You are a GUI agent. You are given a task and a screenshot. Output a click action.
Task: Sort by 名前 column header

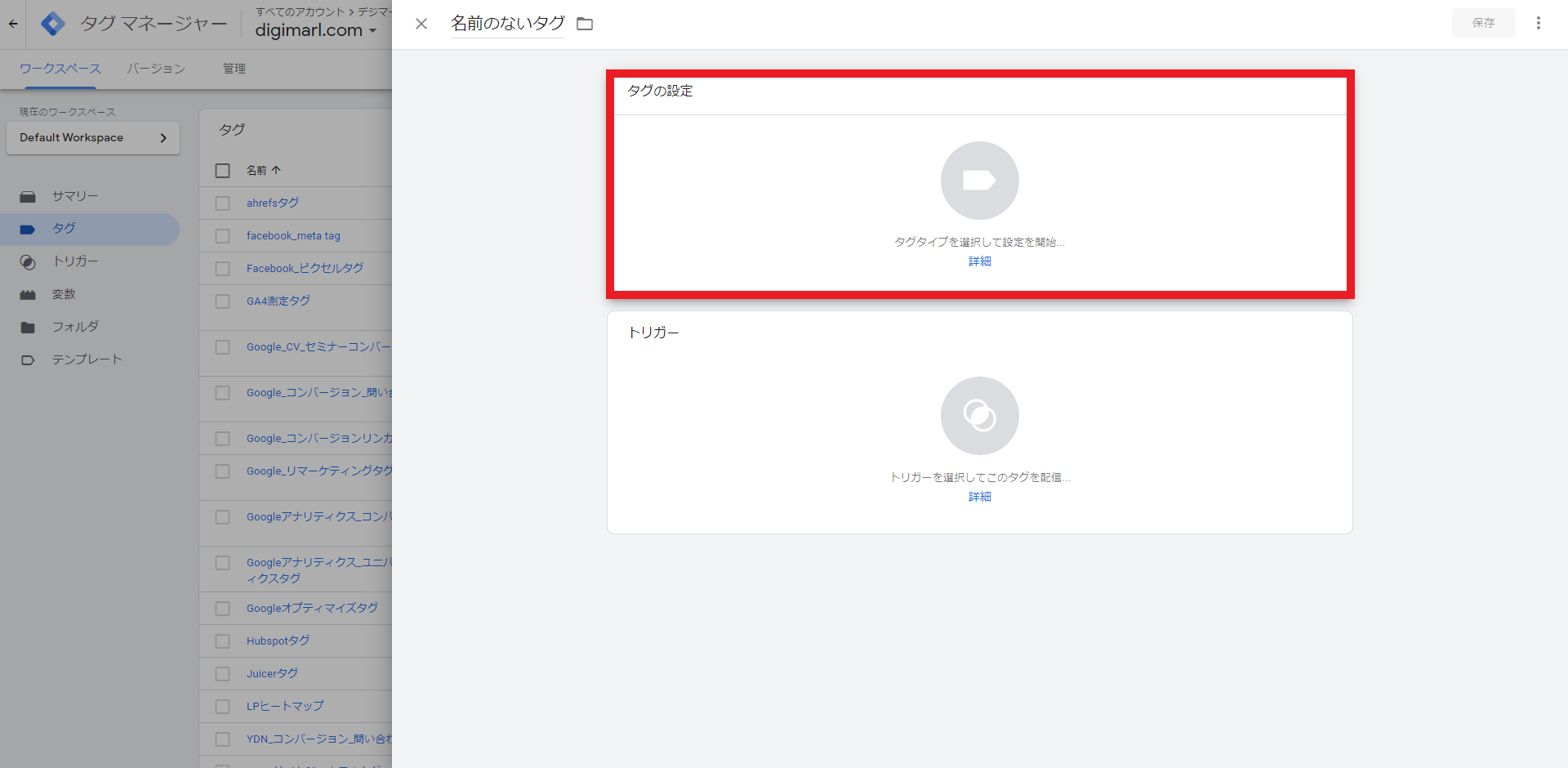coord(264,170)
